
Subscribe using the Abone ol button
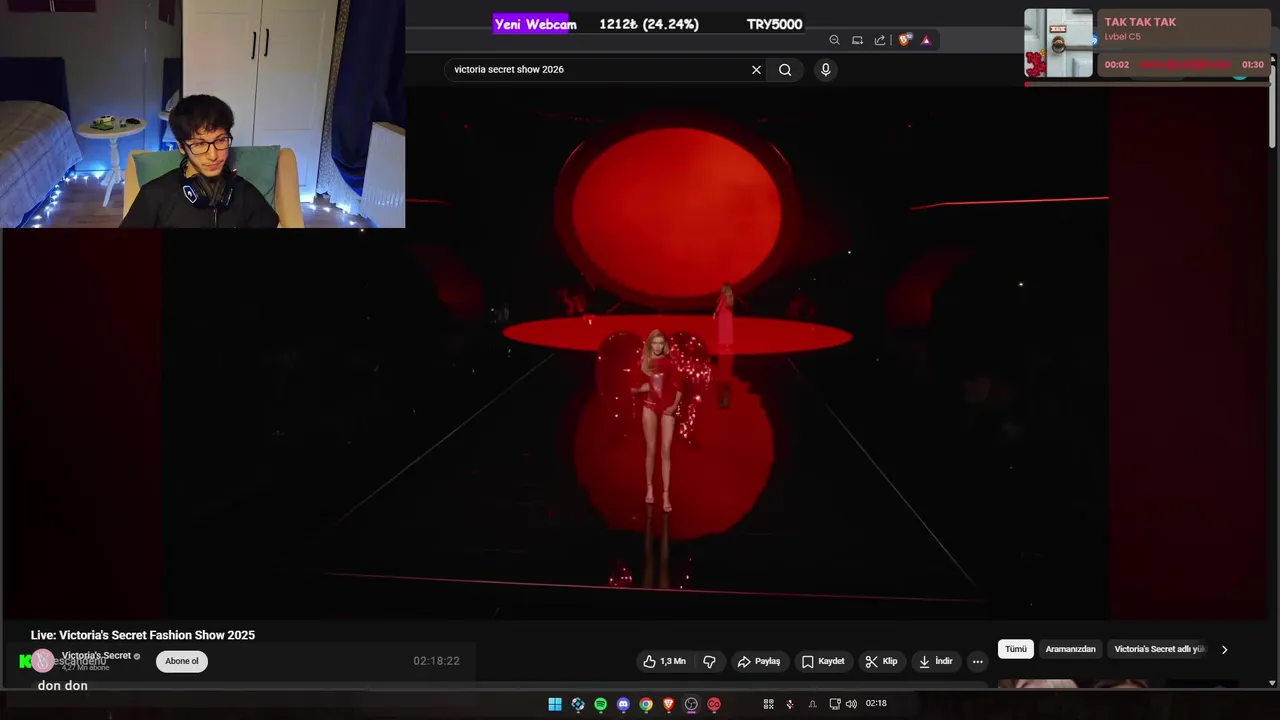point(182,661)
